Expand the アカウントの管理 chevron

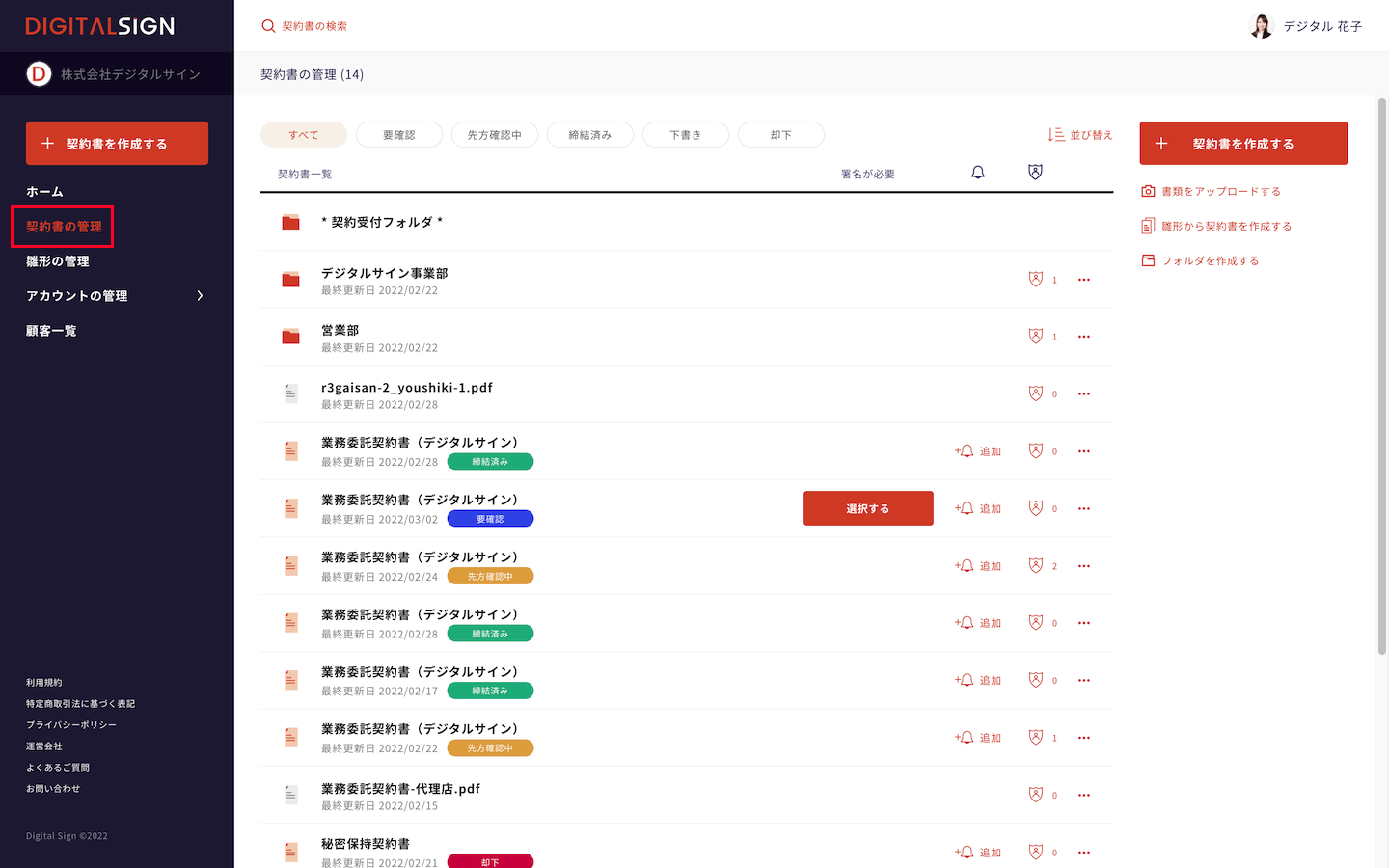[x=200, y=296]
